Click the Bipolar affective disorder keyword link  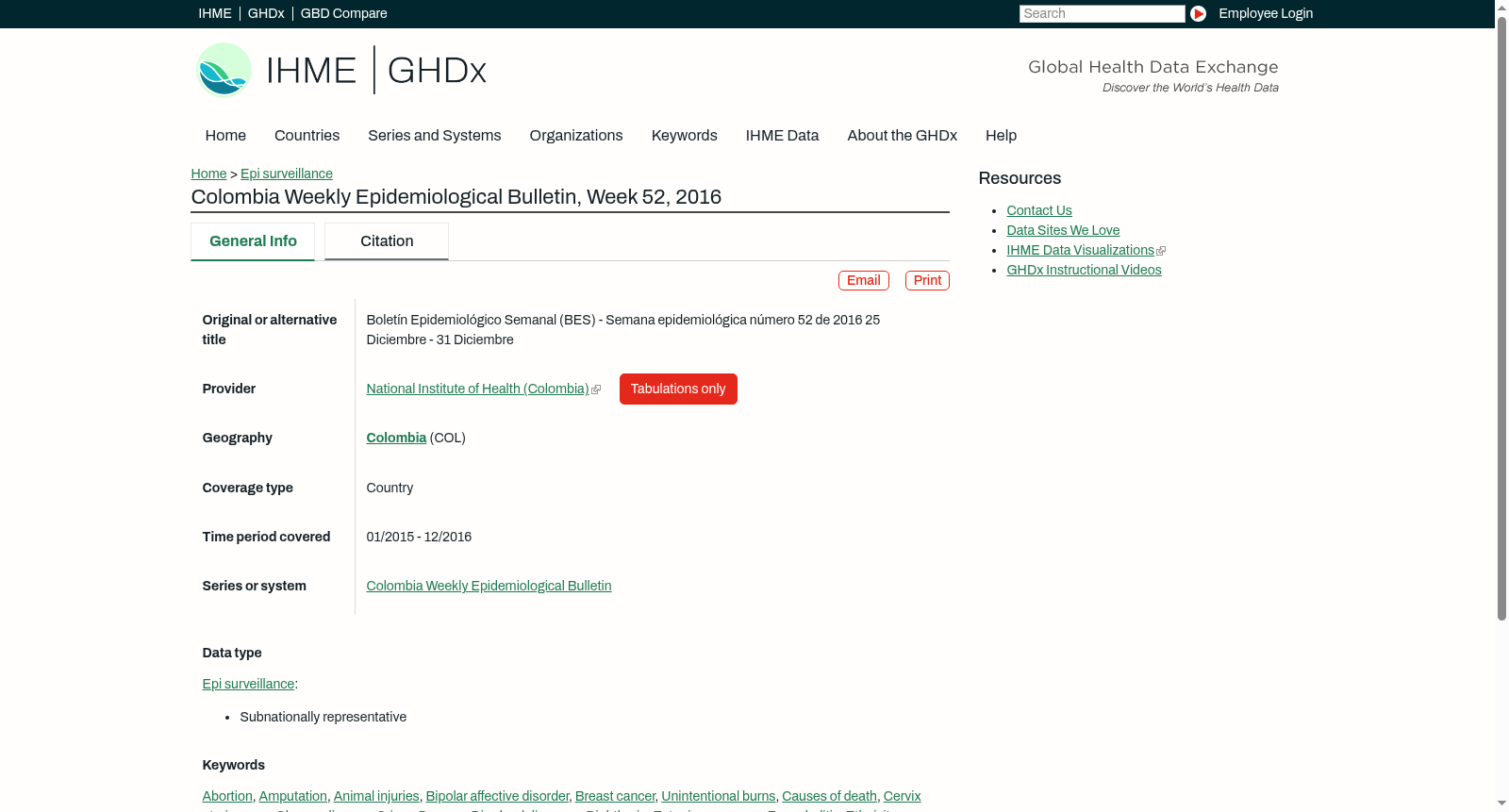497,796
